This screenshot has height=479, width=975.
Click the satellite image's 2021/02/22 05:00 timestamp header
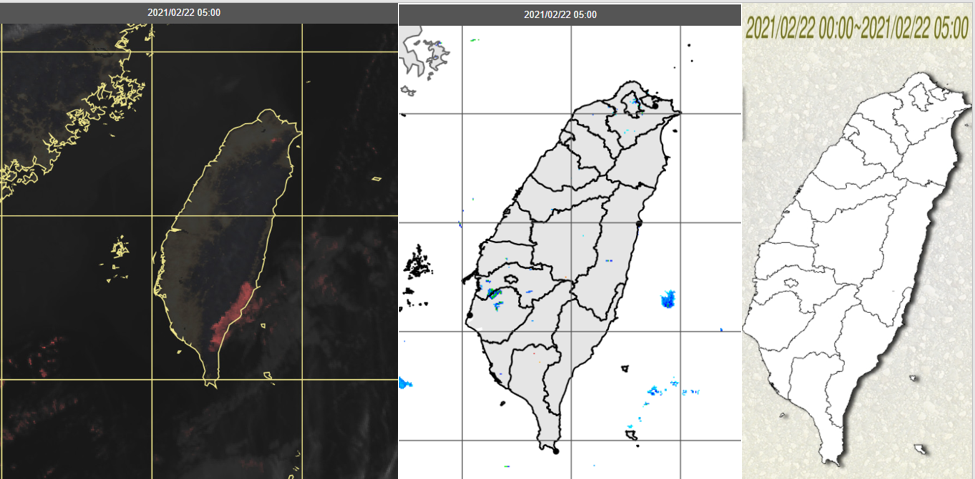183,12
